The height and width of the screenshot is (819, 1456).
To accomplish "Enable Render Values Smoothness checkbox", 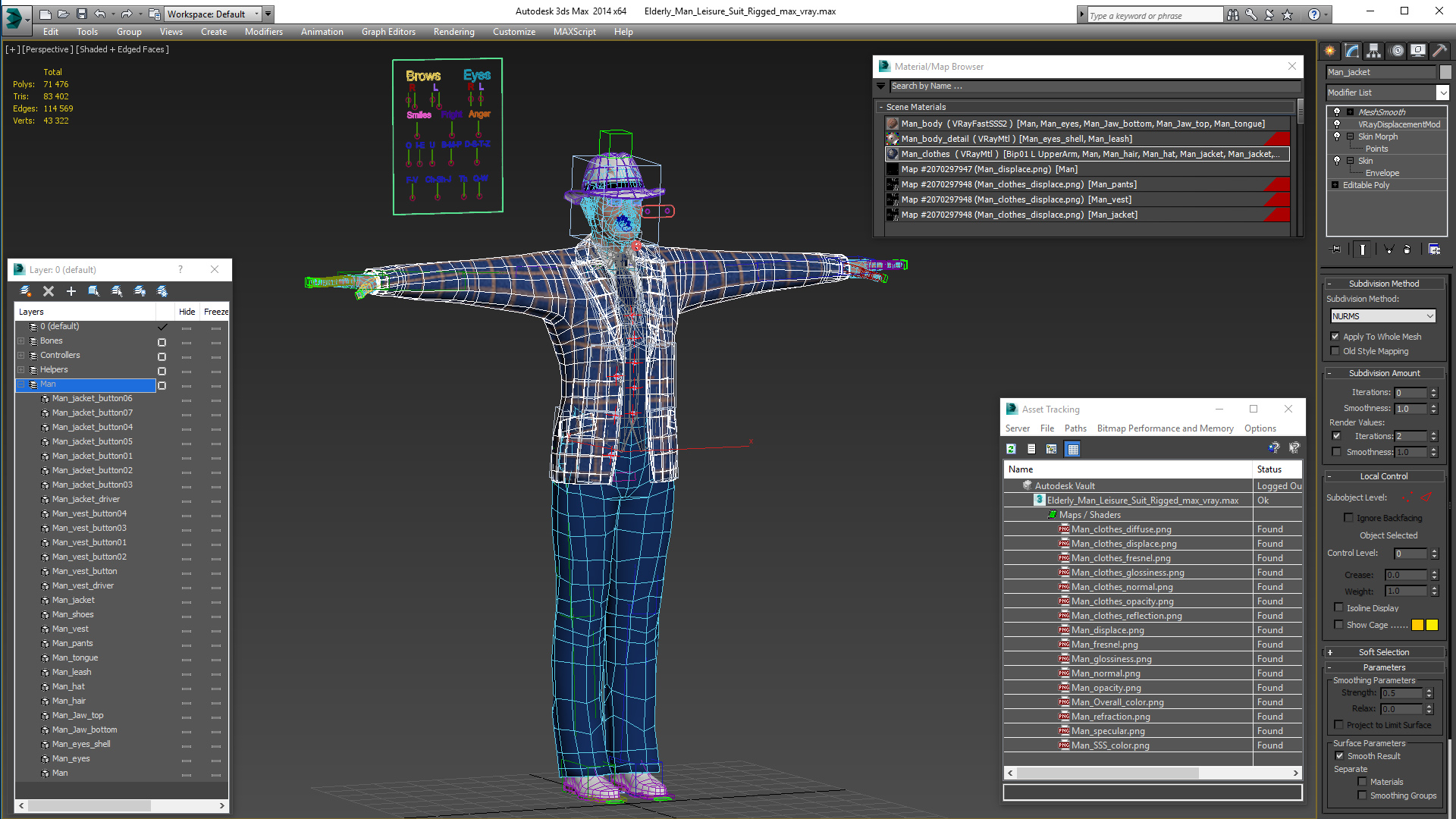I will pyautogui.click(x=1336, y=452).
